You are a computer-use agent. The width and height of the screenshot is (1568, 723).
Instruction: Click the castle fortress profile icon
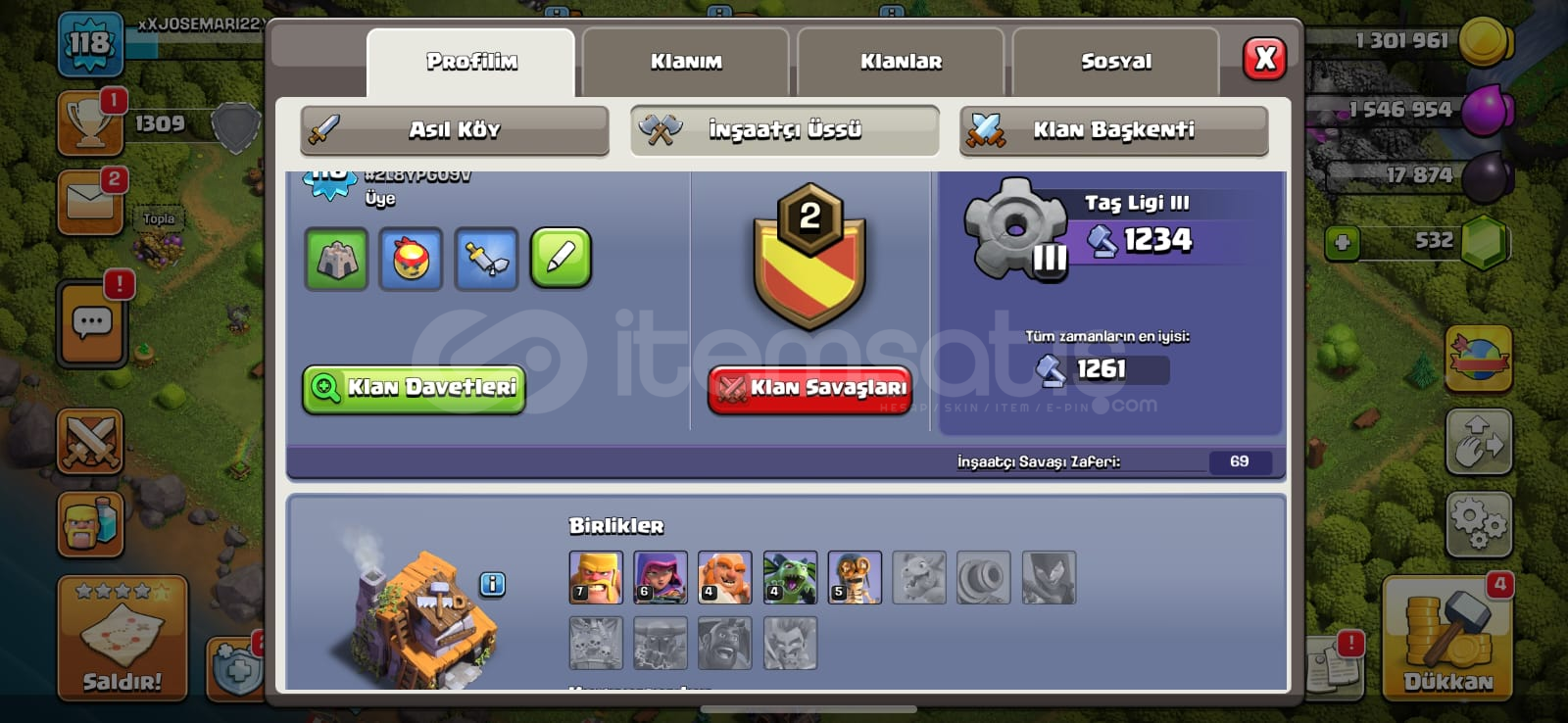tap(336, 260)
